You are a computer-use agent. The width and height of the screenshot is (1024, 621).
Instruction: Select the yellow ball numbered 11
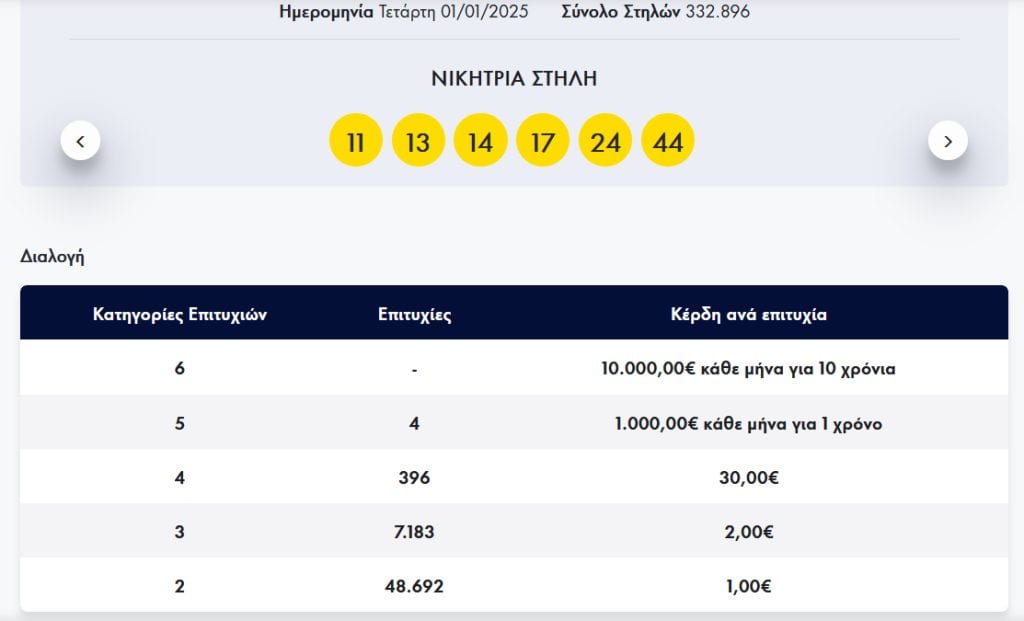(x=355, y=142)
